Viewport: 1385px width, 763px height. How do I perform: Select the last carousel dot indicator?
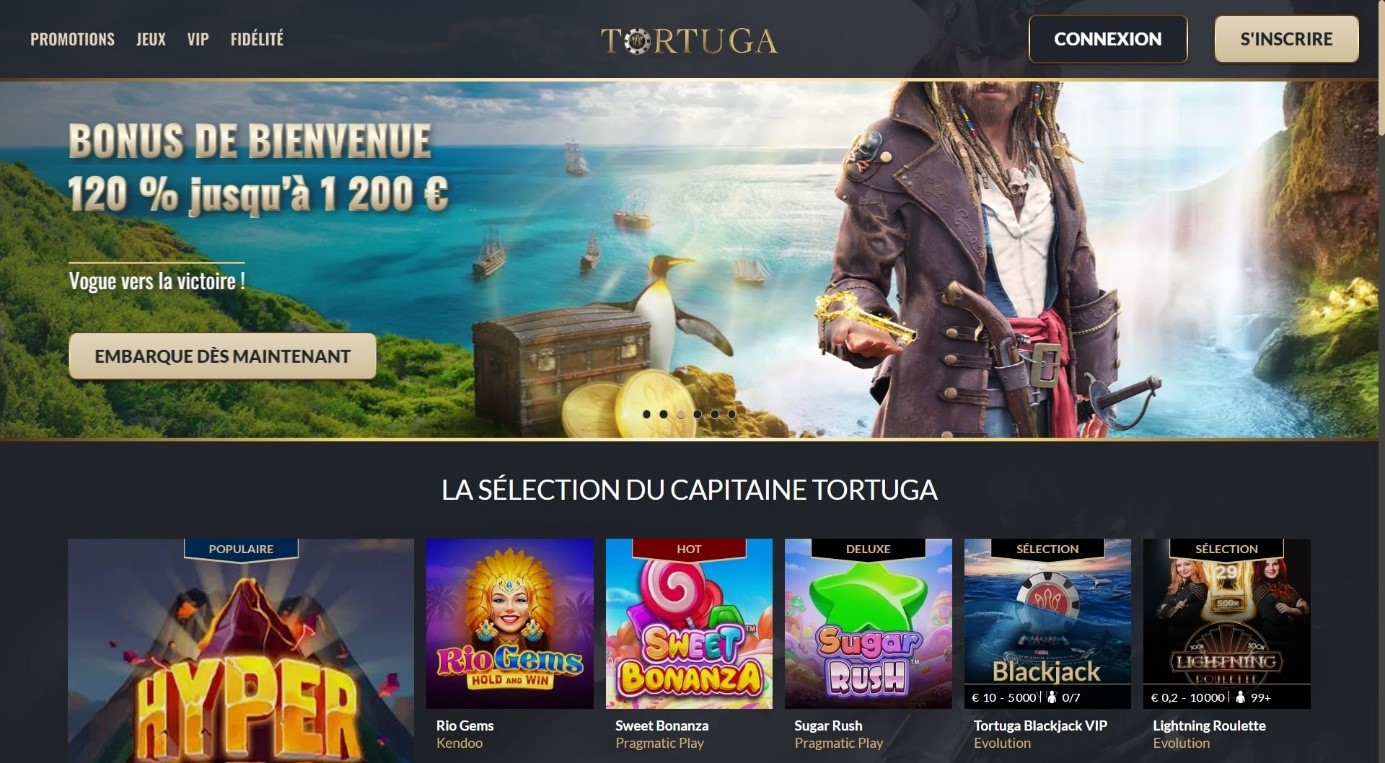coord(731,413)
